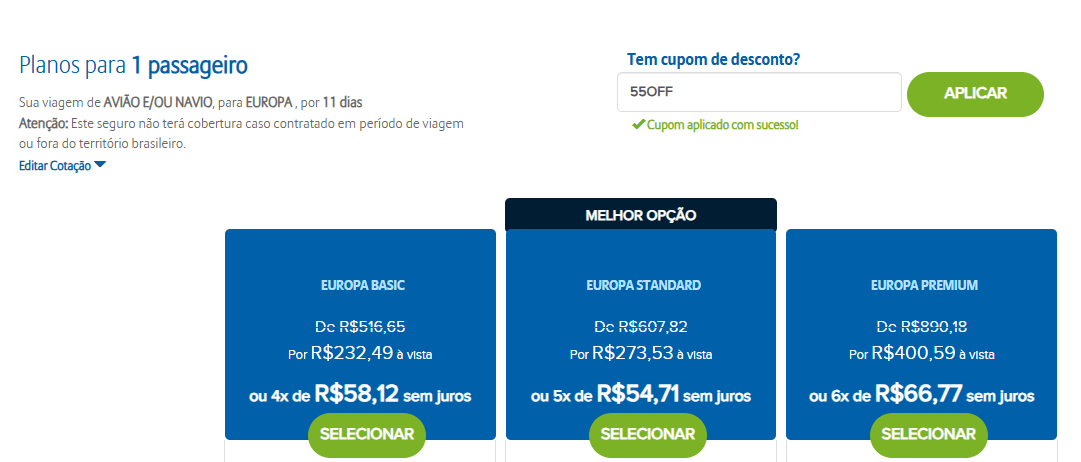
Task: Click the Europa Standard plan title
Action: click(x=643, y=285)
